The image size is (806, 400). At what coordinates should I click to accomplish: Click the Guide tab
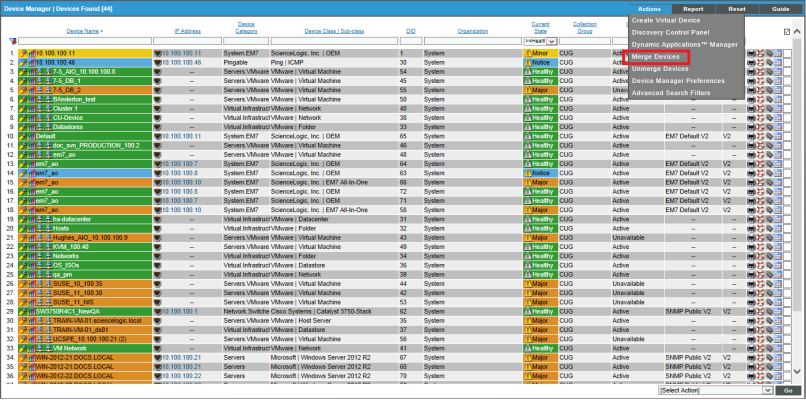[781, 9]
